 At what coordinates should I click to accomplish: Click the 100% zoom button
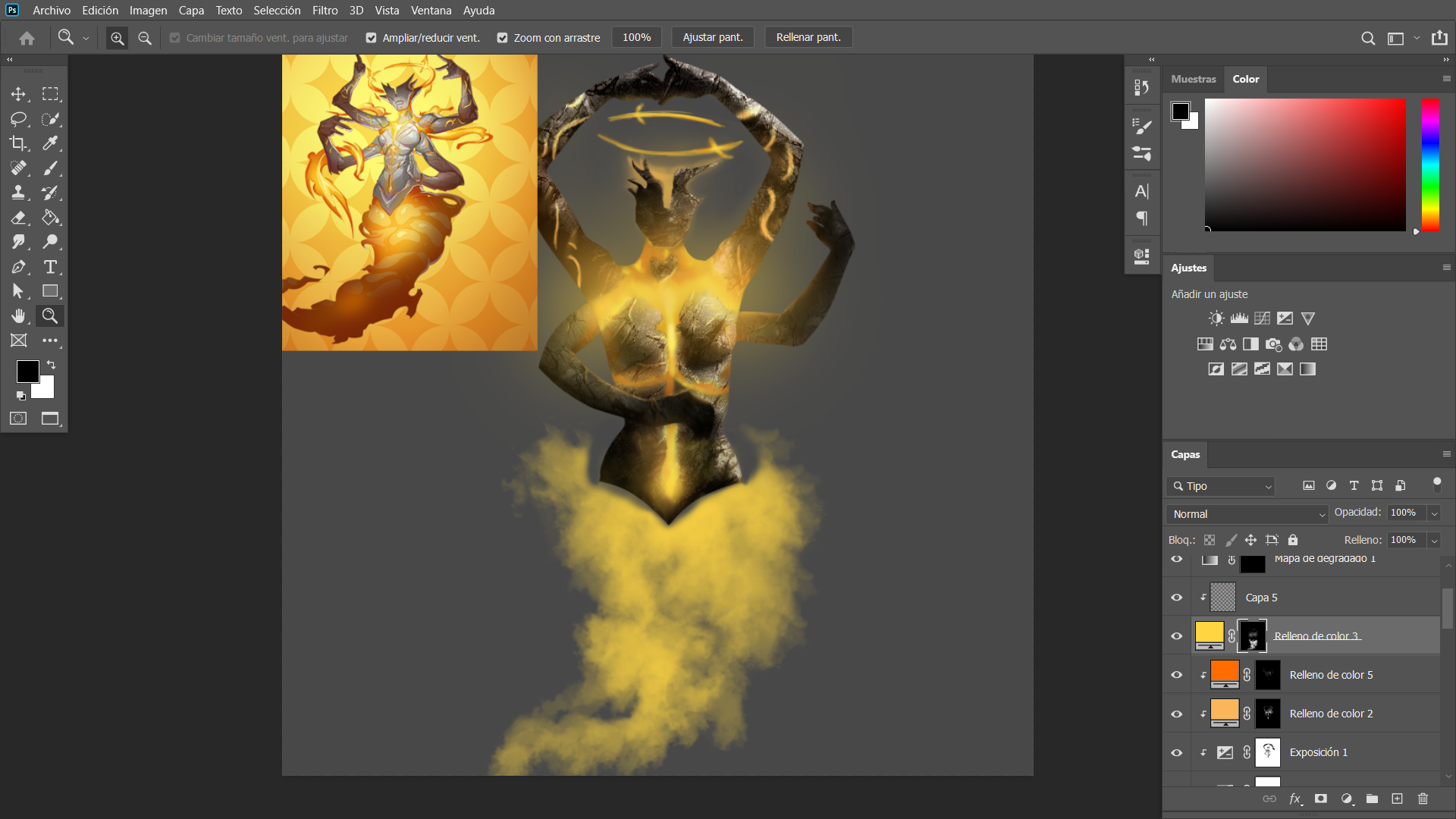click(636, 37)
